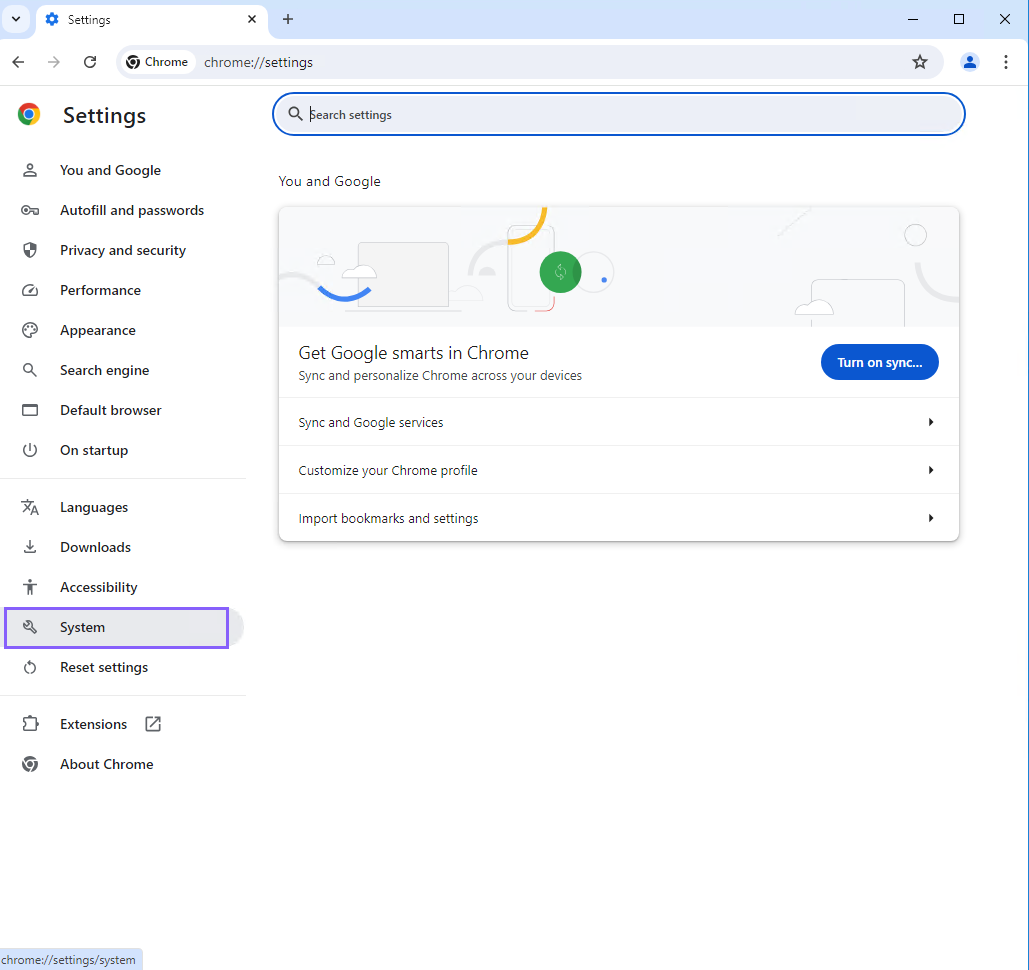The image size is (1029, 970).
Task: Open the three-dot Chrome menu
Action: pos(1006,61)
